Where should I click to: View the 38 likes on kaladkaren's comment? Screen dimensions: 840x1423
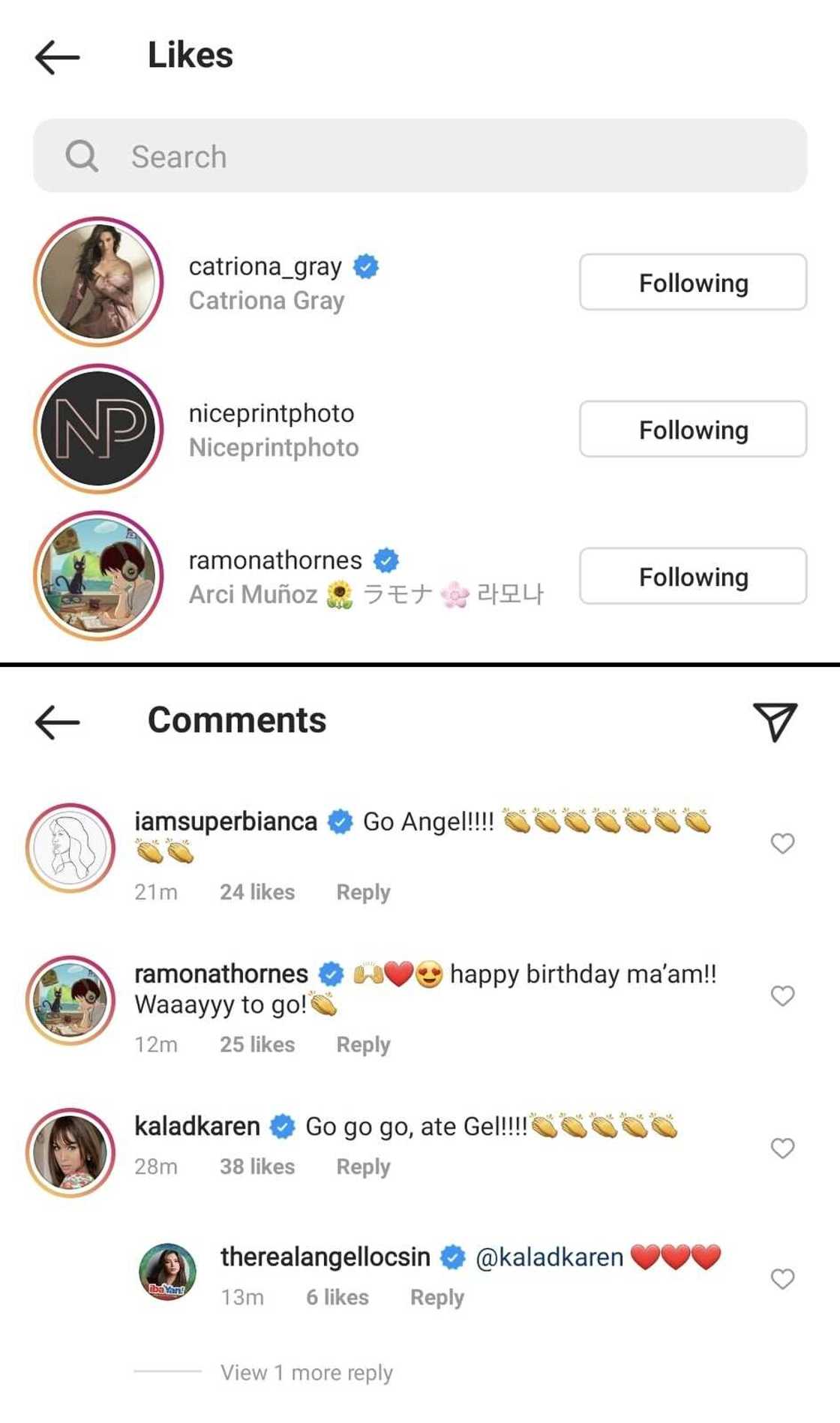click(x=257, y=1167)
